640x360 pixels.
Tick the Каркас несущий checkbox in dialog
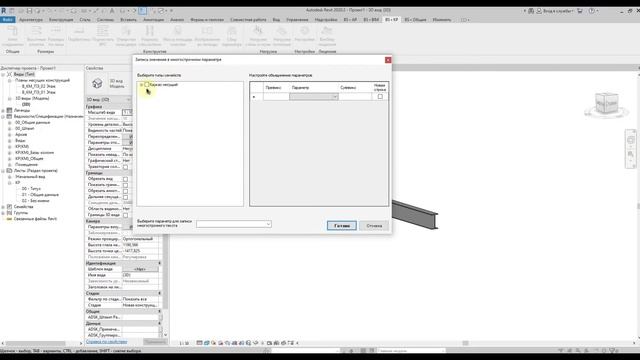tap(147, 84)
